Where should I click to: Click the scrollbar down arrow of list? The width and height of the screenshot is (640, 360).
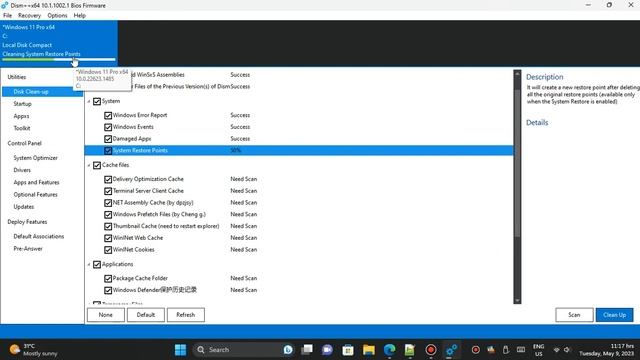click(517, 300)
